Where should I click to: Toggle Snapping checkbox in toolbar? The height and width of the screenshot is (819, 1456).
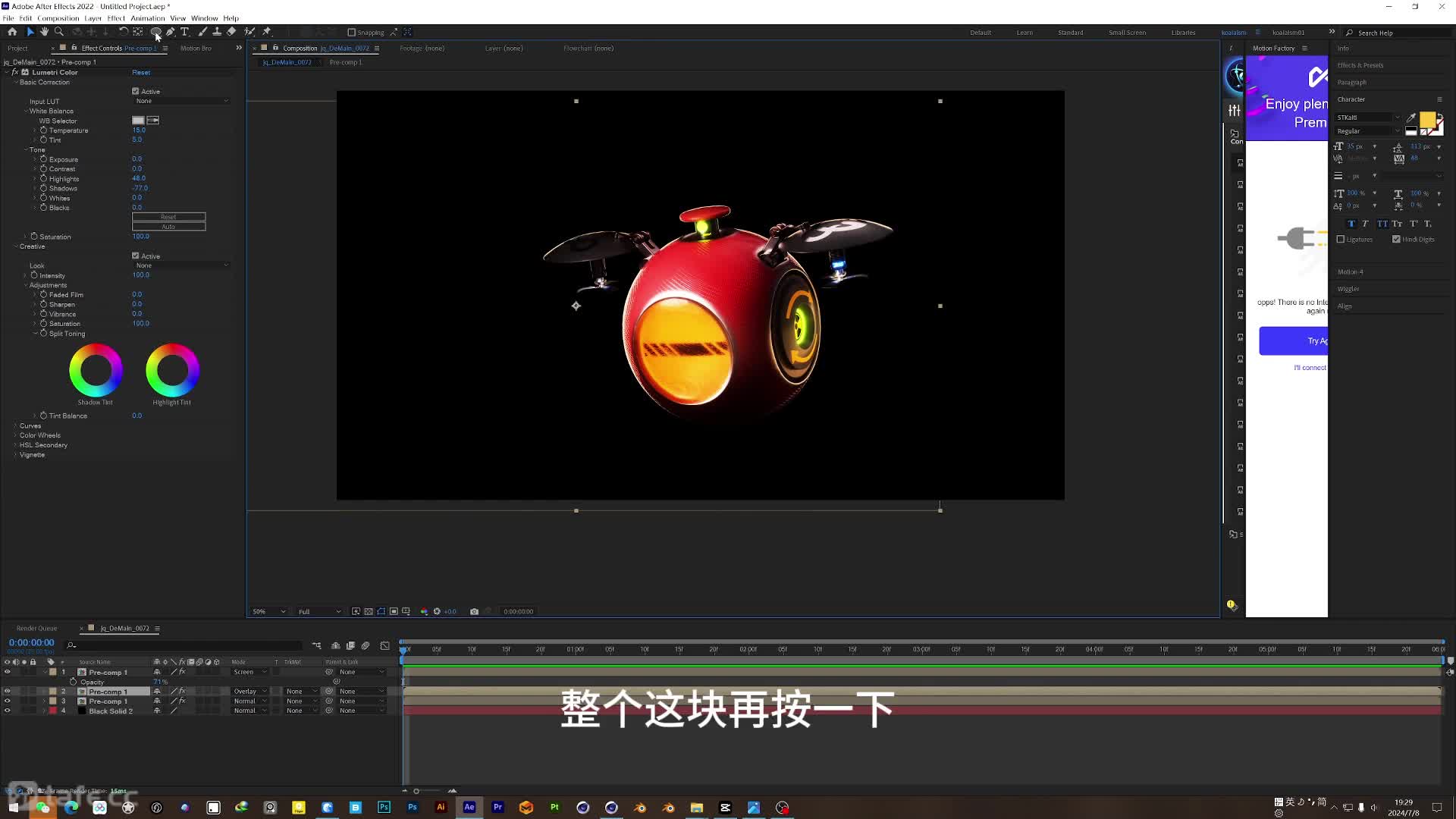tap(351, 33)
